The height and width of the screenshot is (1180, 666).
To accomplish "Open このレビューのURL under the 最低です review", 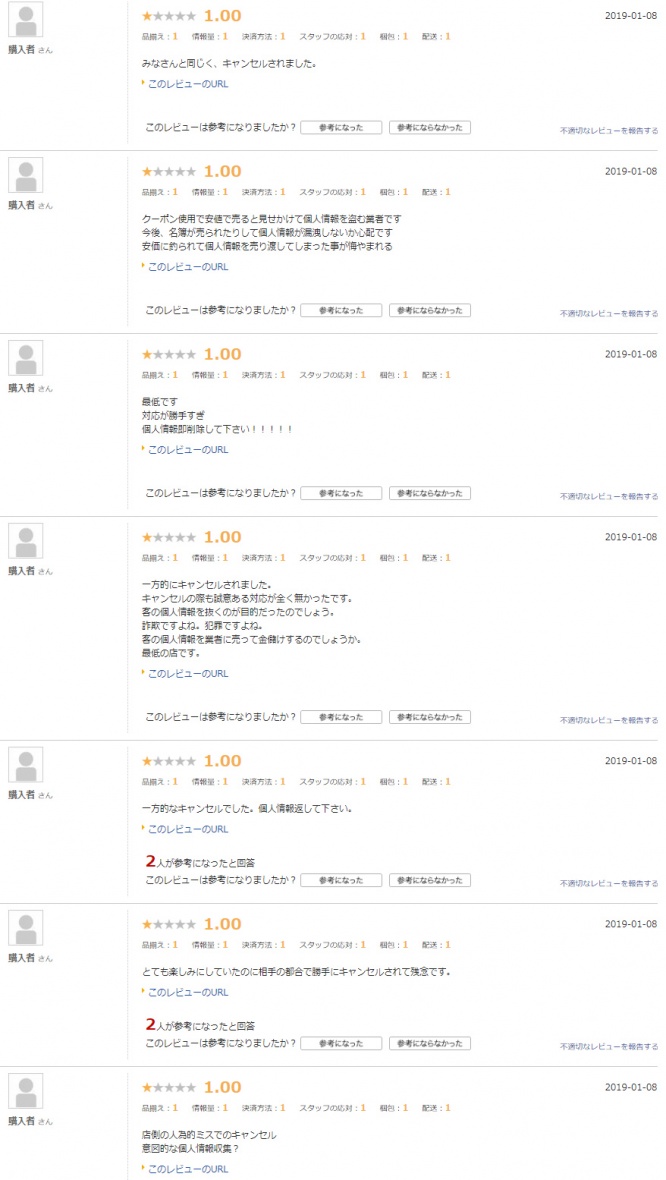I will click(x=188, y=450).
